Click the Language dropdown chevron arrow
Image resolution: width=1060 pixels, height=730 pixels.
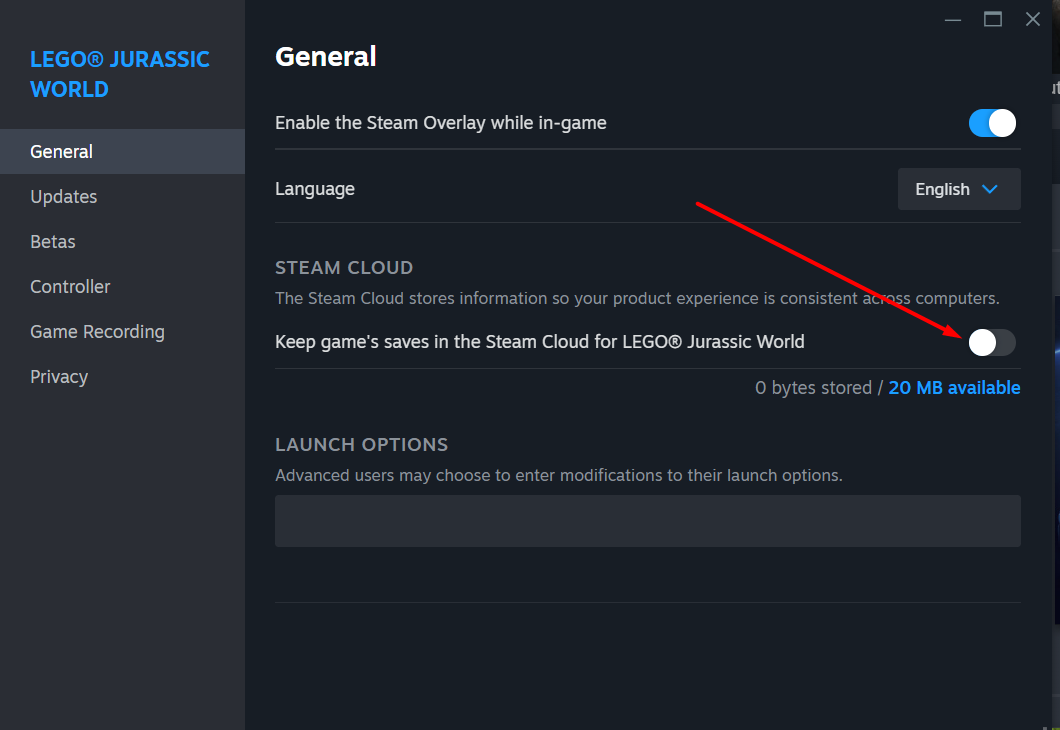coord(990,189)
